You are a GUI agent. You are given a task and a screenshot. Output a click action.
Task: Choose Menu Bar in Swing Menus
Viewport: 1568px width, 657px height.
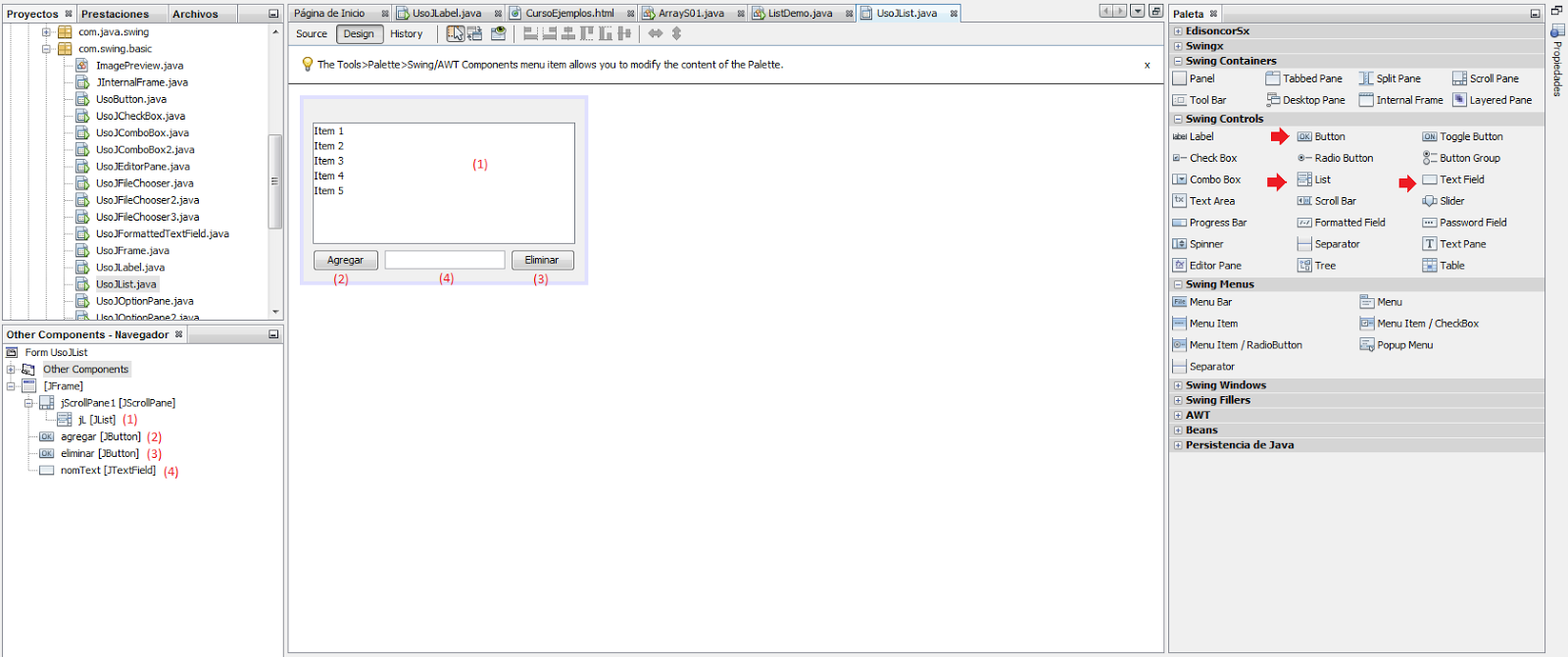click(1202, 302)
